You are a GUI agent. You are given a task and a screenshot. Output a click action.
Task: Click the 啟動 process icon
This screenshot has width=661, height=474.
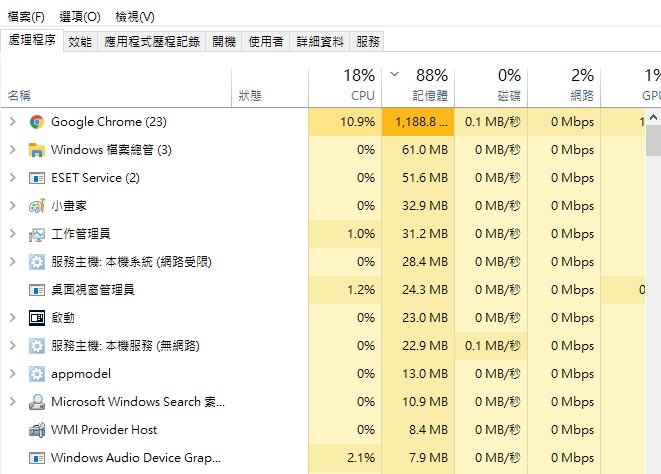click(37, 318)
